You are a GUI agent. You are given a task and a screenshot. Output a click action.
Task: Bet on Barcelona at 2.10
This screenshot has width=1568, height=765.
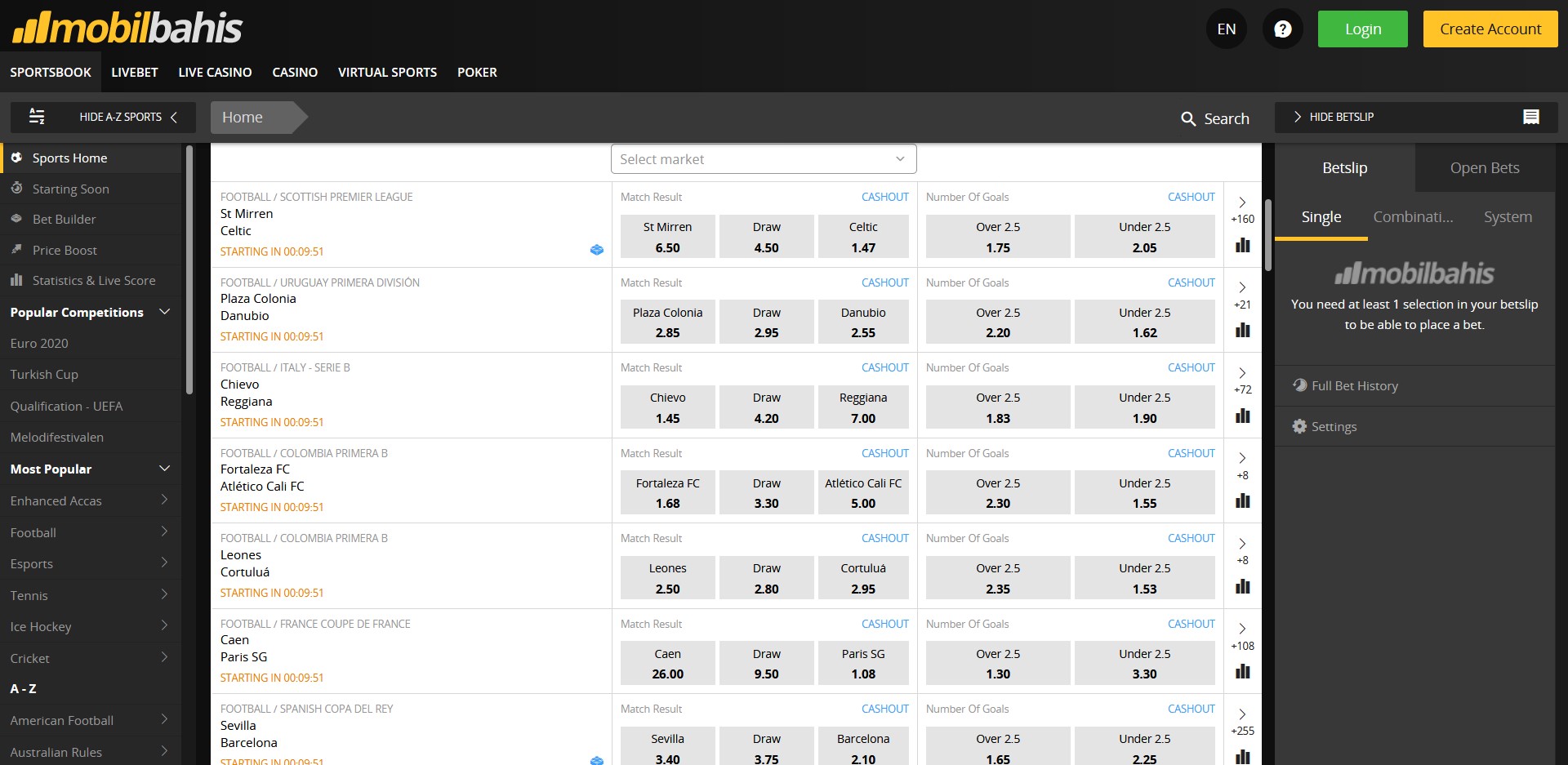(x=863, y=746)
